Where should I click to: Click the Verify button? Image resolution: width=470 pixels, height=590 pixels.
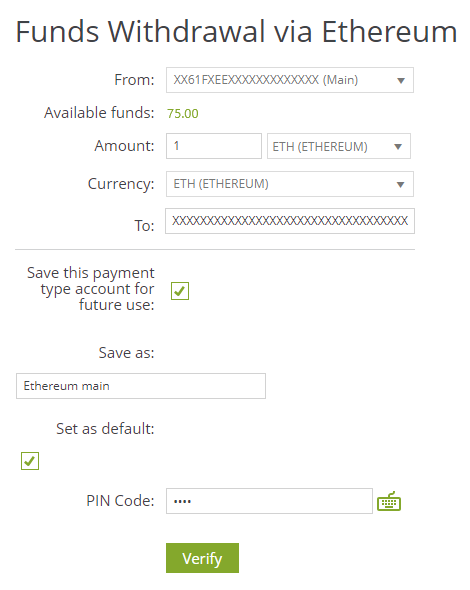[x=202, y=558]
